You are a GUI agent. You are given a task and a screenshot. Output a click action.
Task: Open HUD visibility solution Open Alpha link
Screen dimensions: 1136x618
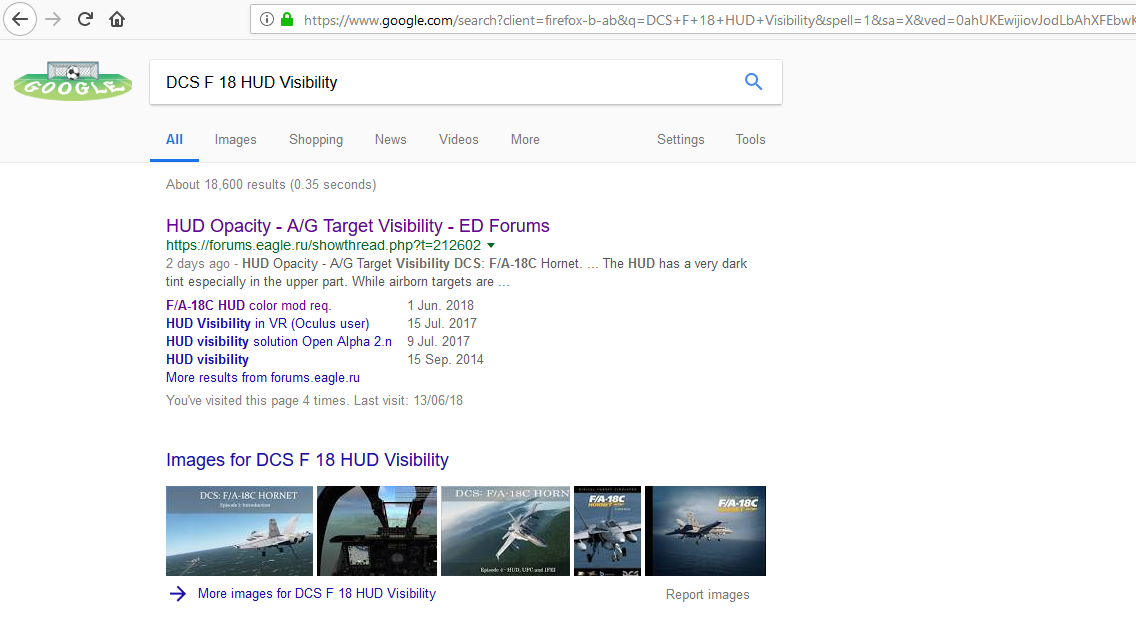coord(279,342)
